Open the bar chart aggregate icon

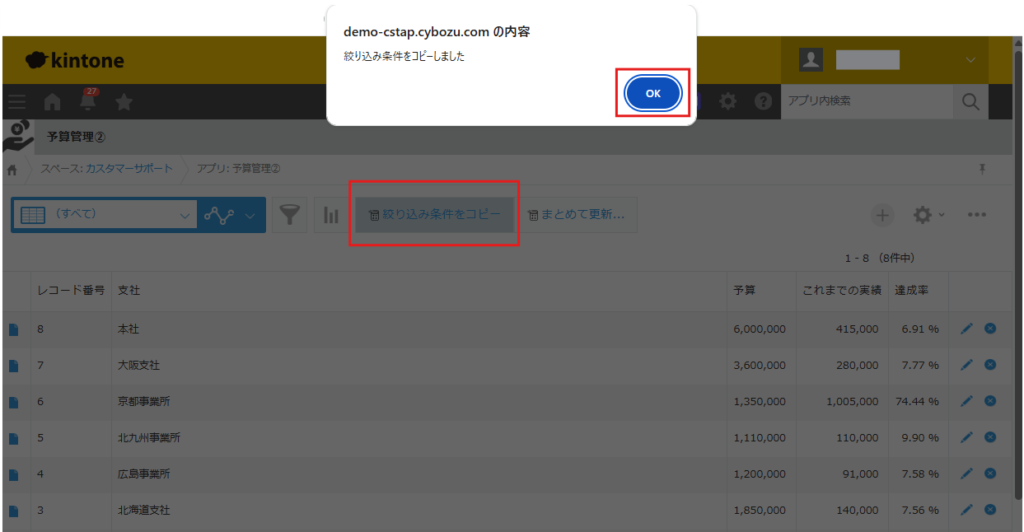coord(331,214)
